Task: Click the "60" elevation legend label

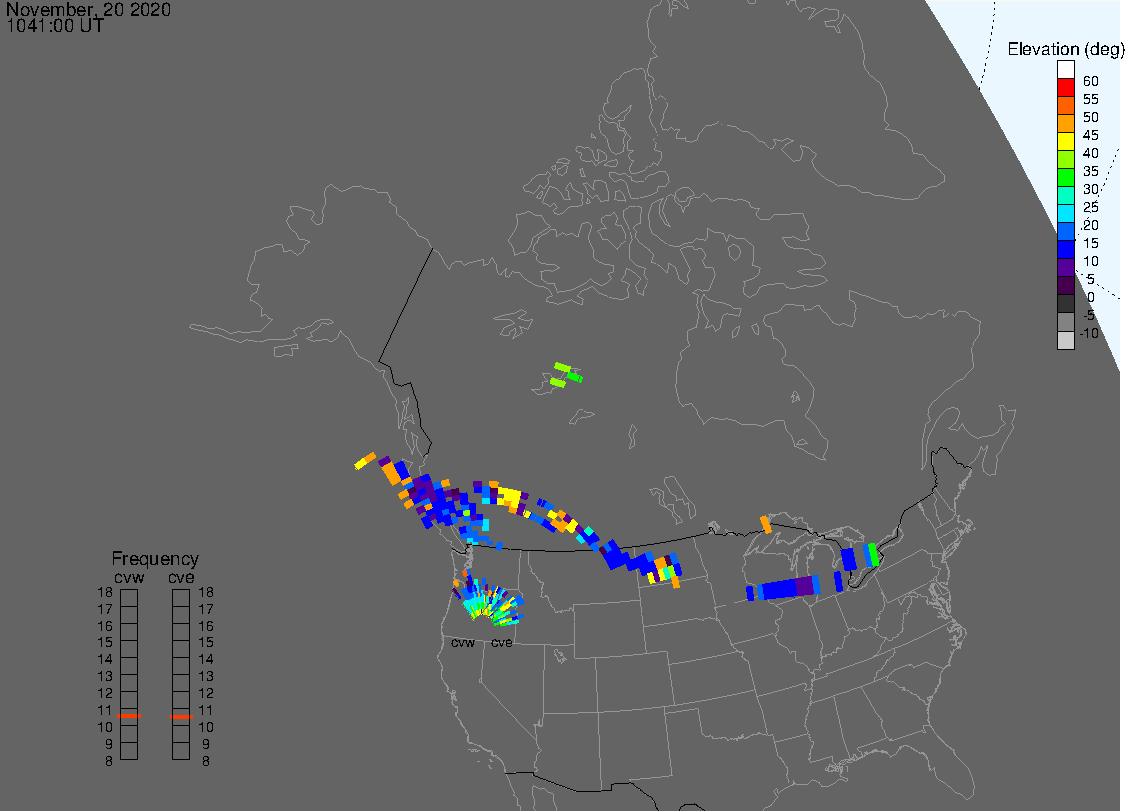Action: (1091, 81)
